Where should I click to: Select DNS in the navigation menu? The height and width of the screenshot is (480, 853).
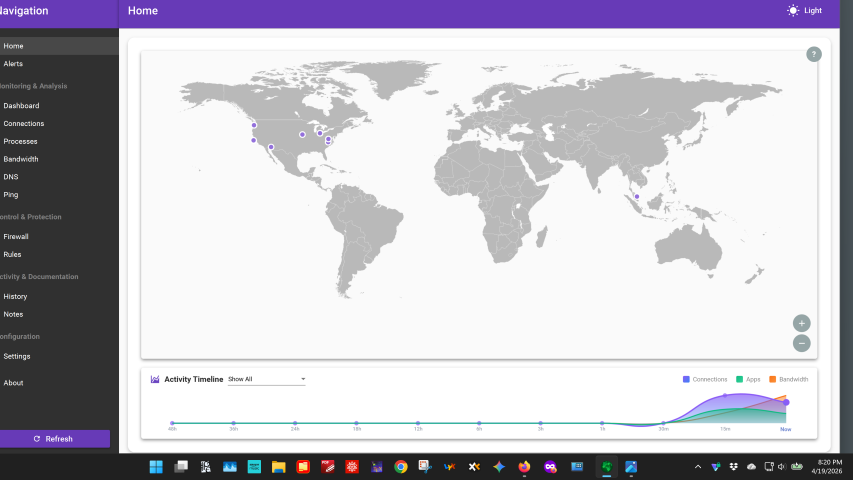pyautogui.click(x=11, y=177)
